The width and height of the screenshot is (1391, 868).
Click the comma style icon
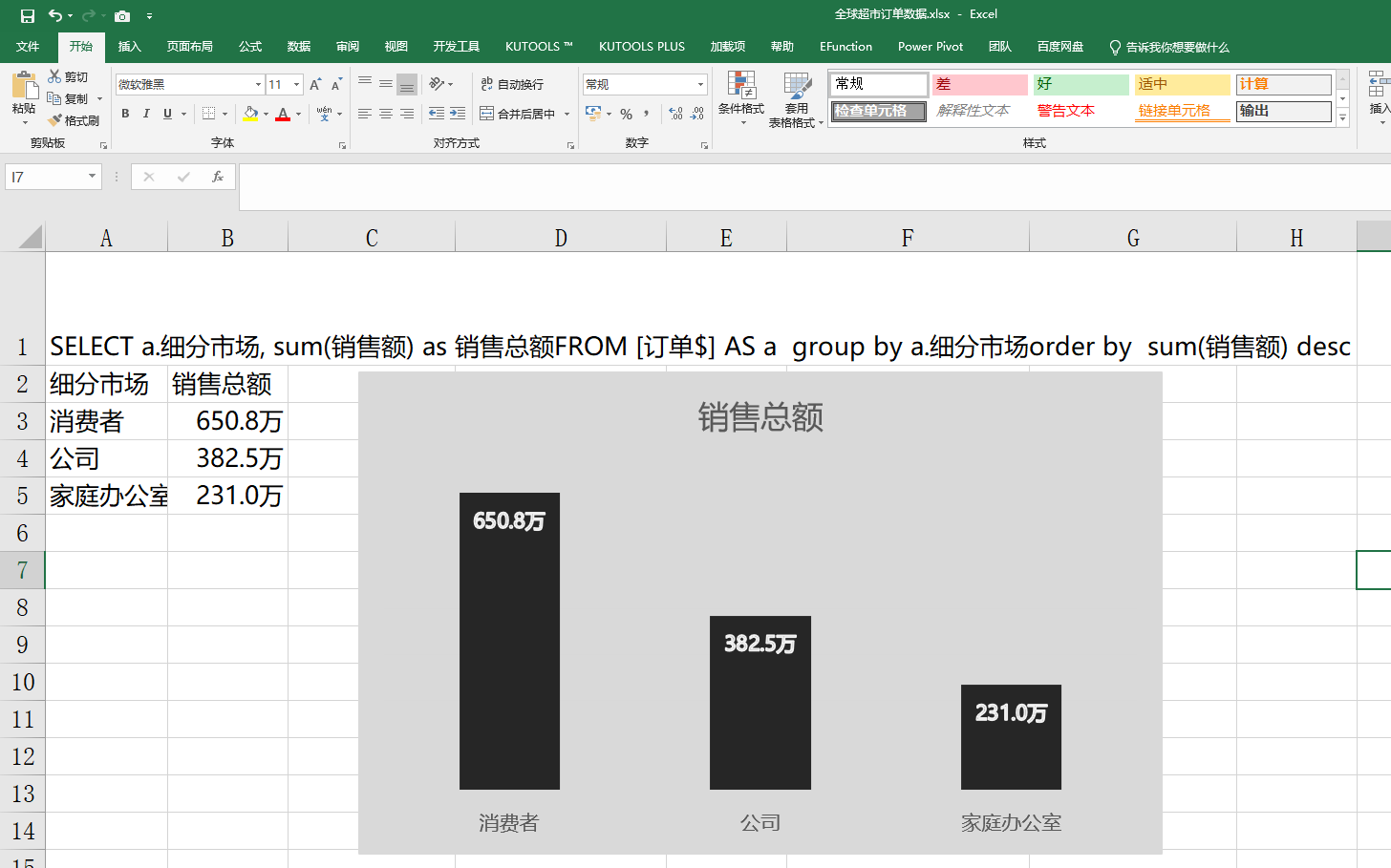(x=647, y=114)
